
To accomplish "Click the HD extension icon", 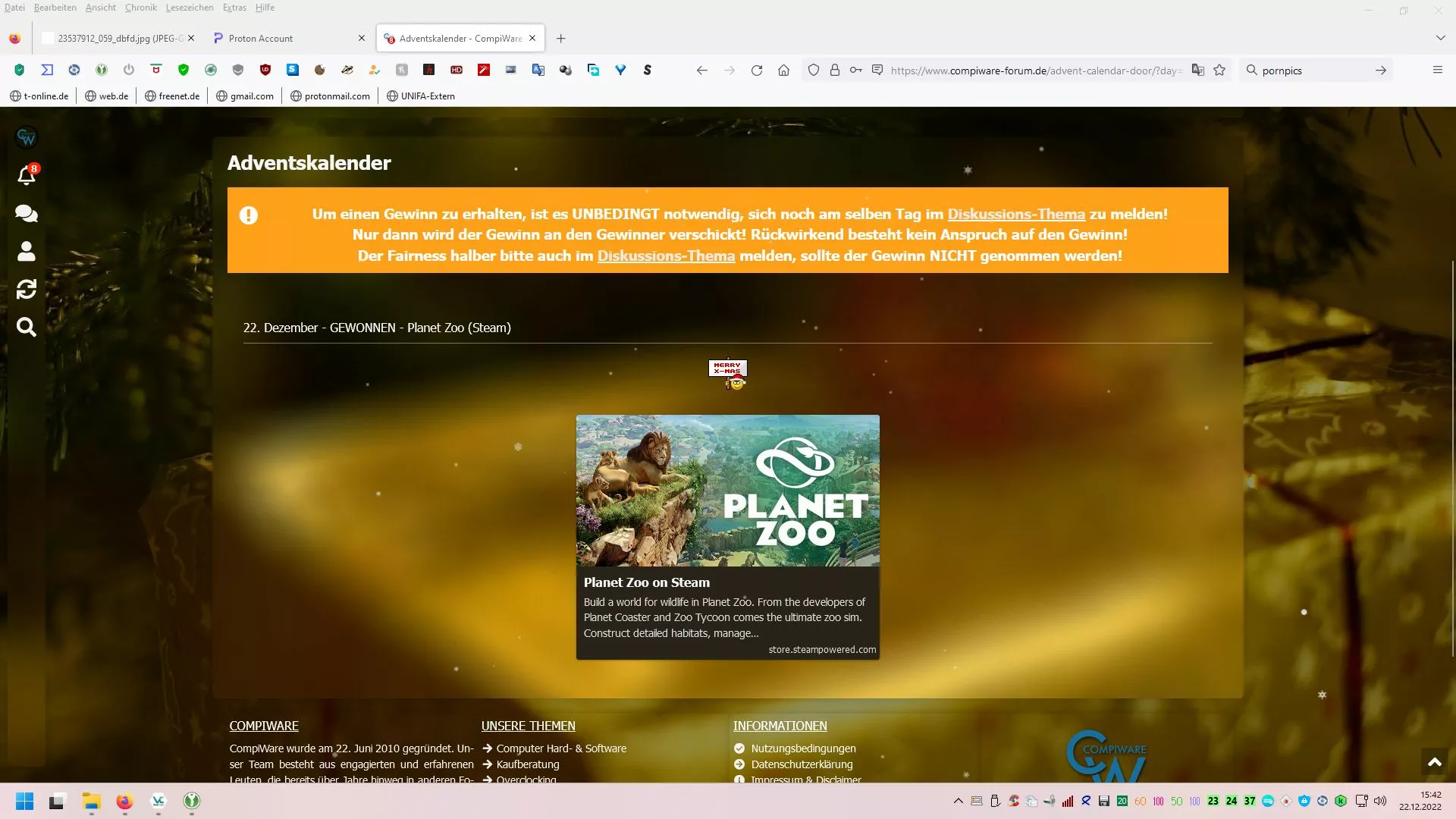I will tap(457, 70).
